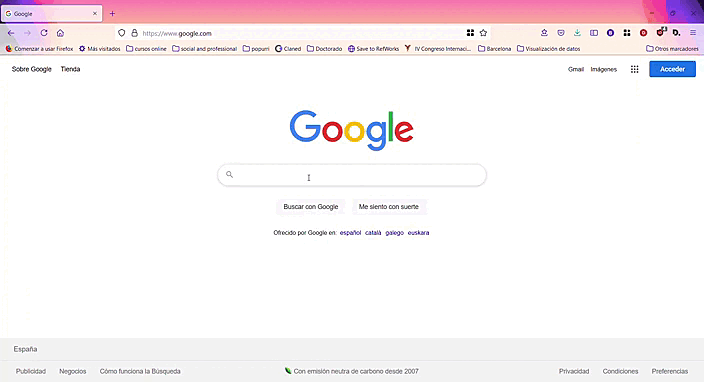Switch Google language to català
Image resolution: width=704 pixels, height=382 pixels.
pos(373,233)
